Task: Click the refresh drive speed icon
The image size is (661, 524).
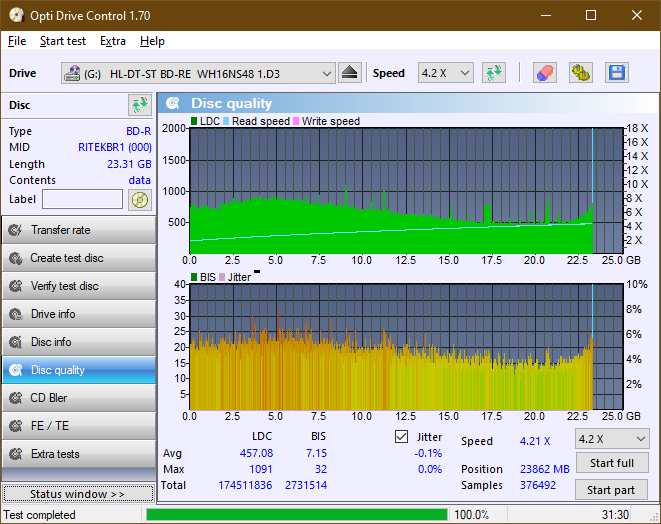Action: (494, 73)
